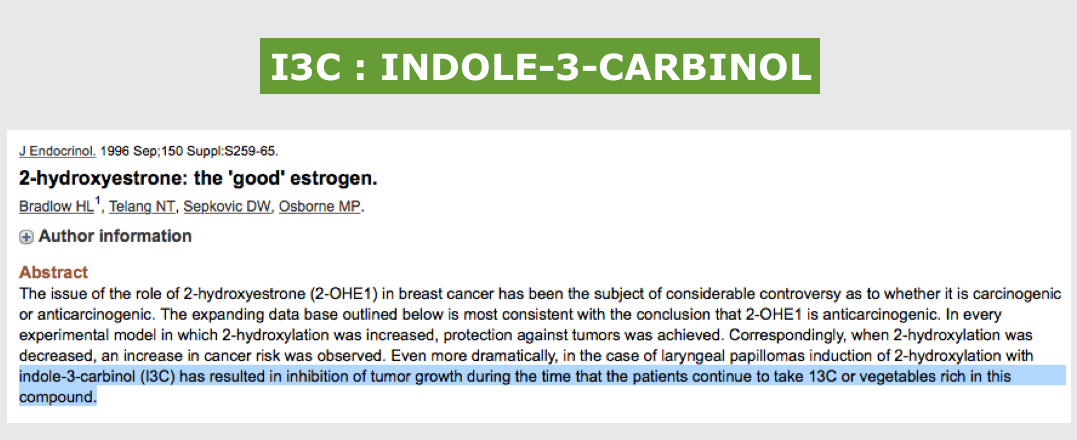Open author Telang NT's link

(141, 206)
